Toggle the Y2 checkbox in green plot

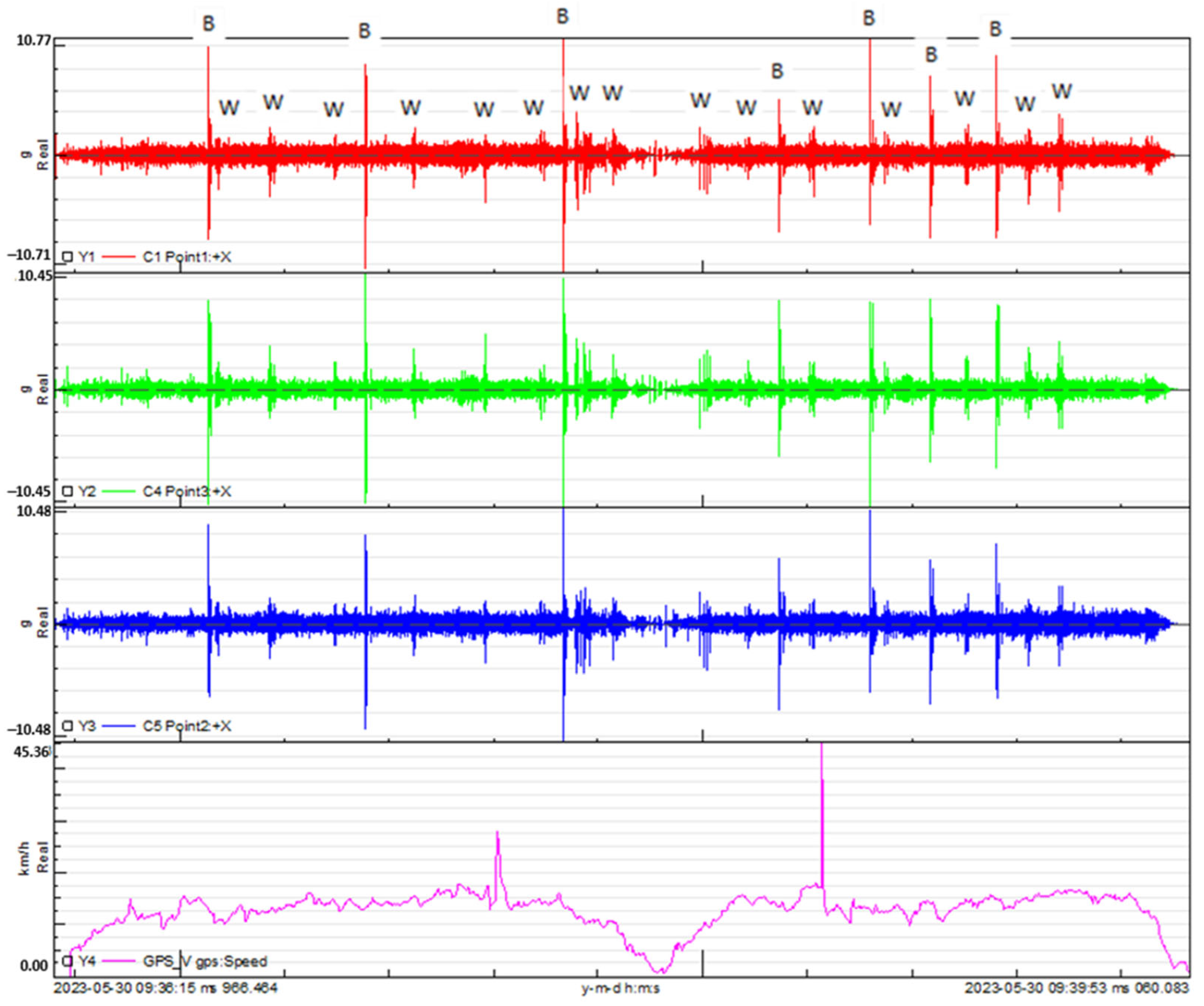click(x=68, y=491)
